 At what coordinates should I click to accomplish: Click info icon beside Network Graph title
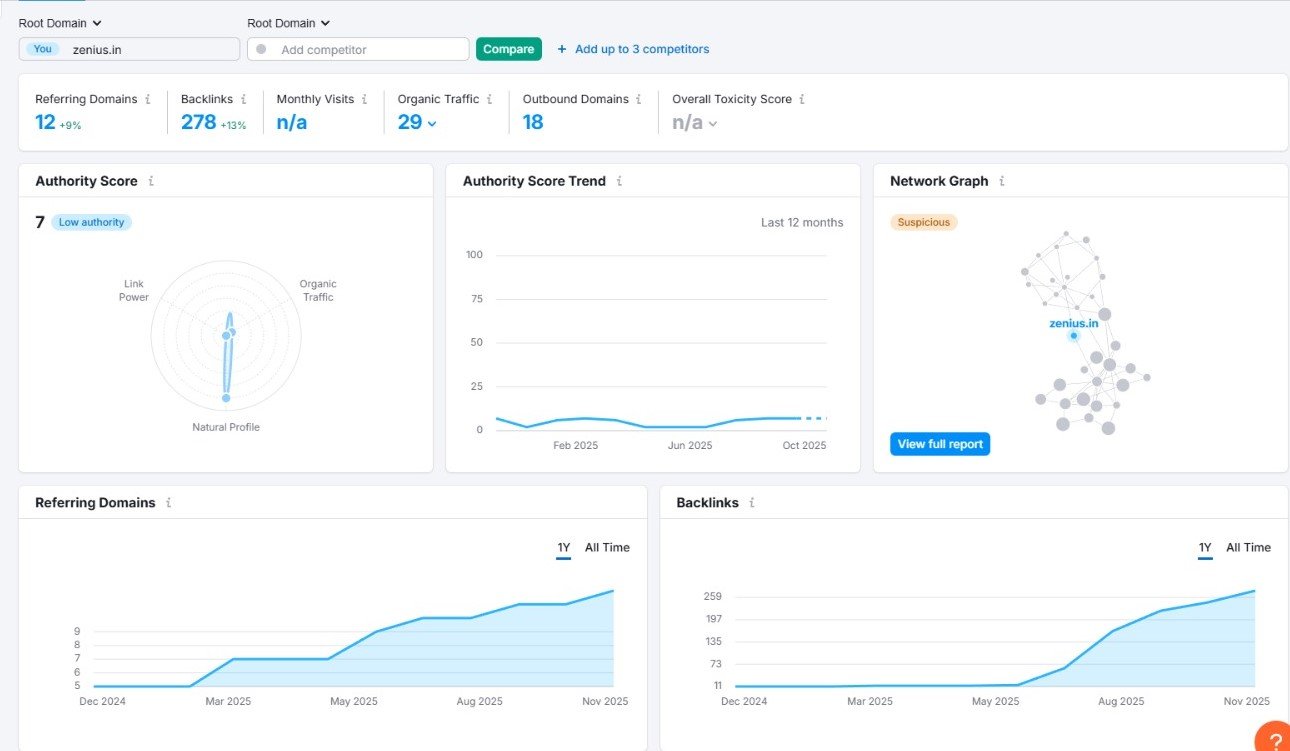1001,181
